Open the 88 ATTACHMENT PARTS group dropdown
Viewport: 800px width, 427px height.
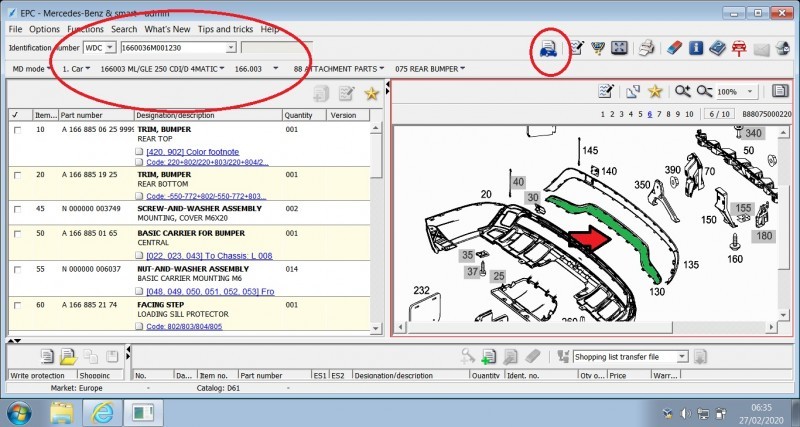(x=339, y=68)
